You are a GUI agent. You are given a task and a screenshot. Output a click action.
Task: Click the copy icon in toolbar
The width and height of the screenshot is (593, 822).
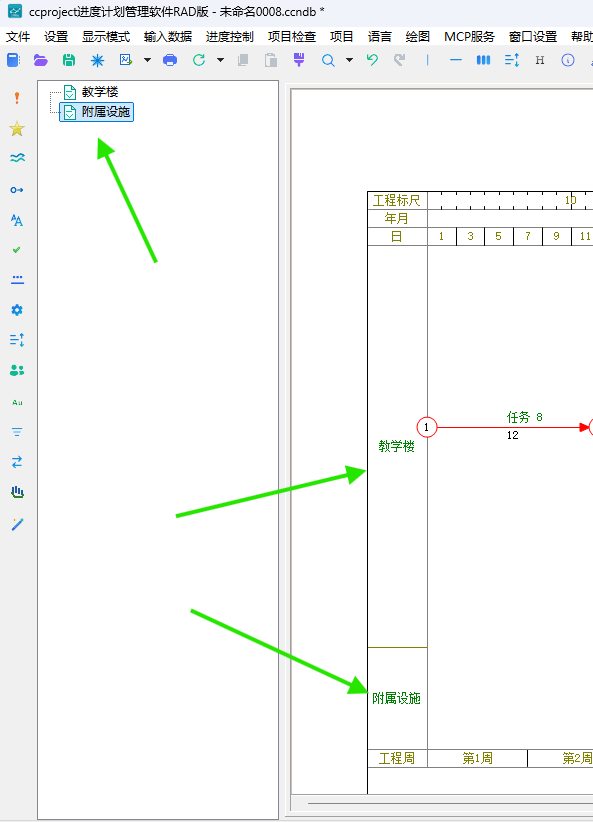click(x=243, y=60)
